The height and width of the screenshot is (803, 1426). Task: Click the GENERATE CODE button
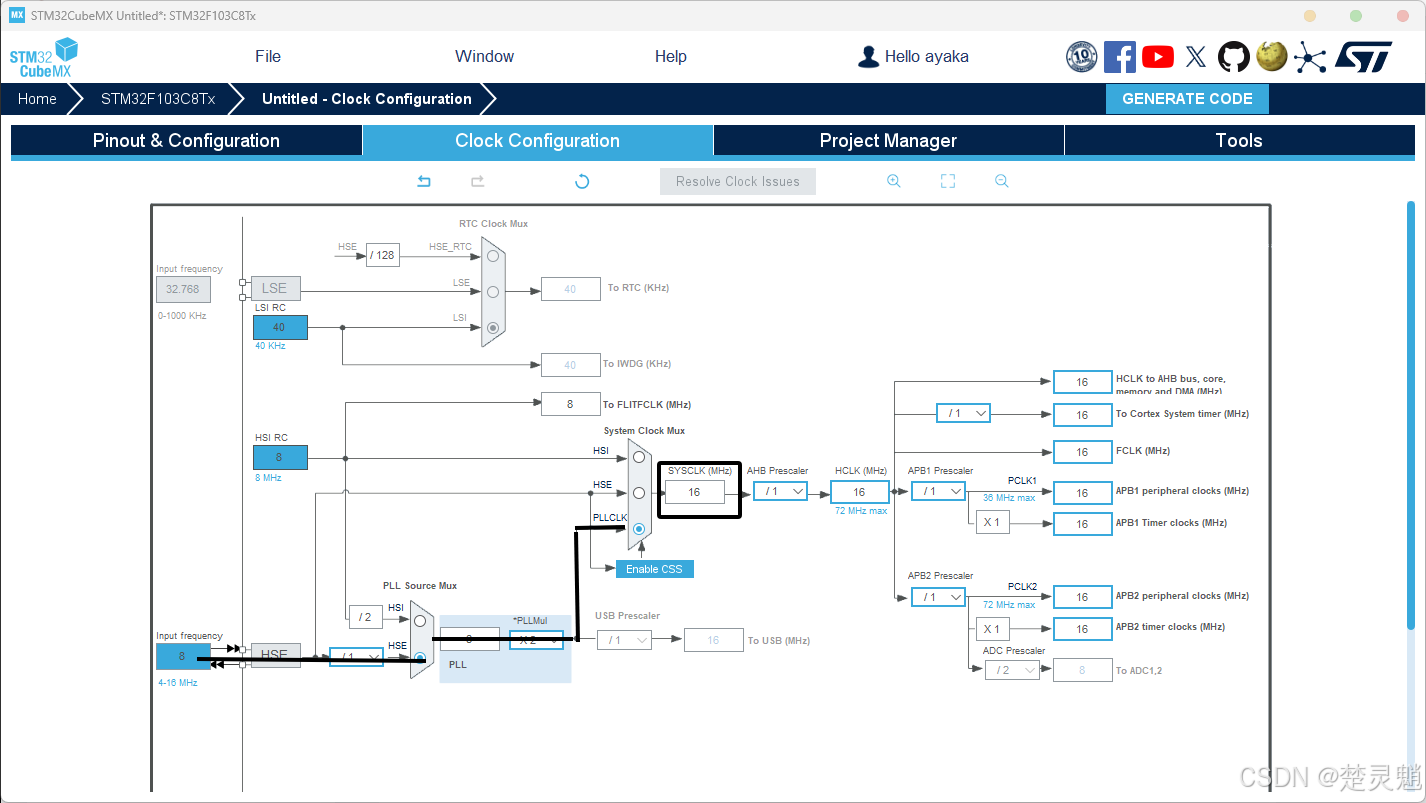click(1187, 99)
